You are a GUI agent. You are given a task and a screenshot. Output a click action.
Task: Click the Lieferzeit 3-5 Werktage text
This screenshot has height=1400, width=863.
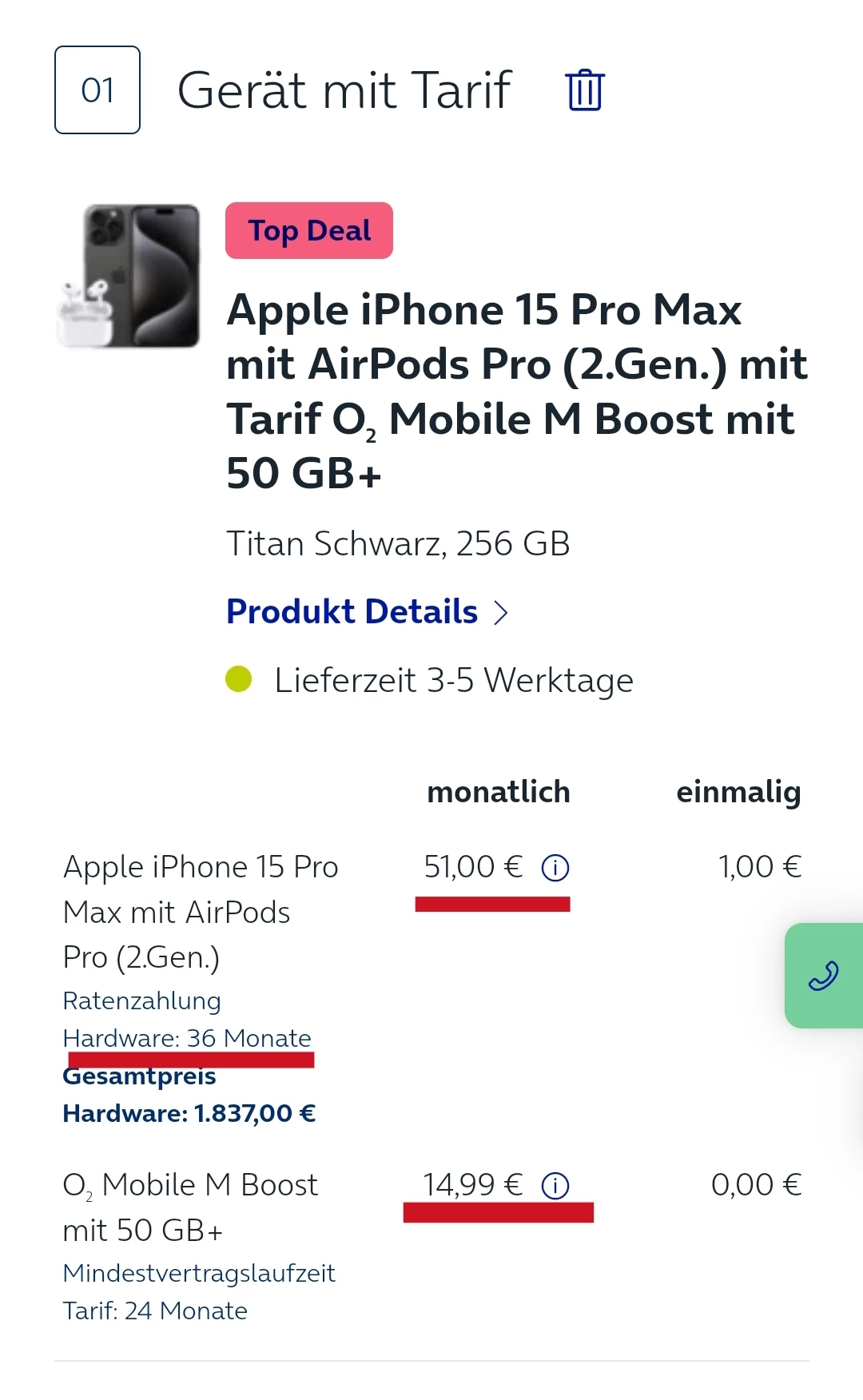tap(454, 681)
